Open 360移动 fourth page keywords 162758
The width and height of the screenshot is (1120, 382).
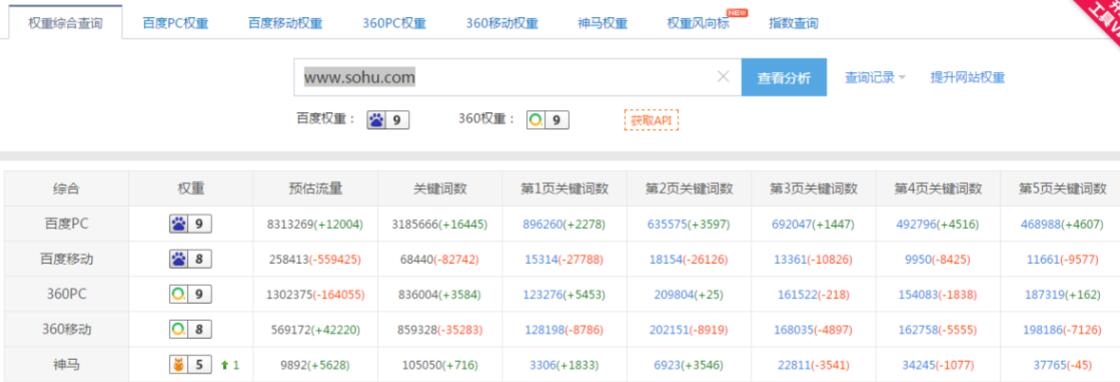coord(918,329)
